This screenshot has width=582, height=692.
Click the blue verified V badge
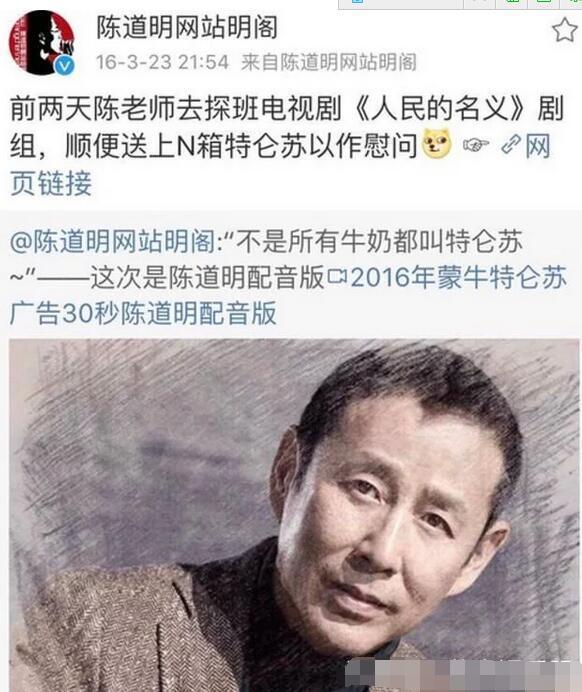pyautogui.click(x=64, y=66)
